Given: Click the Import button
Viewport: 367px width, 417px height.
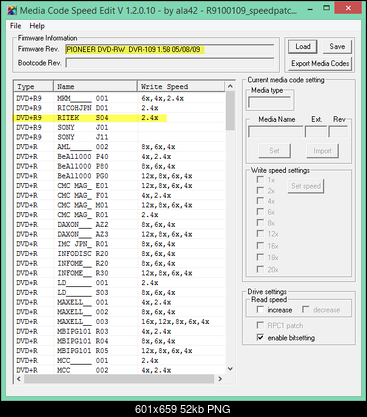Looking at the screenshot, I should tap(322, 151).
